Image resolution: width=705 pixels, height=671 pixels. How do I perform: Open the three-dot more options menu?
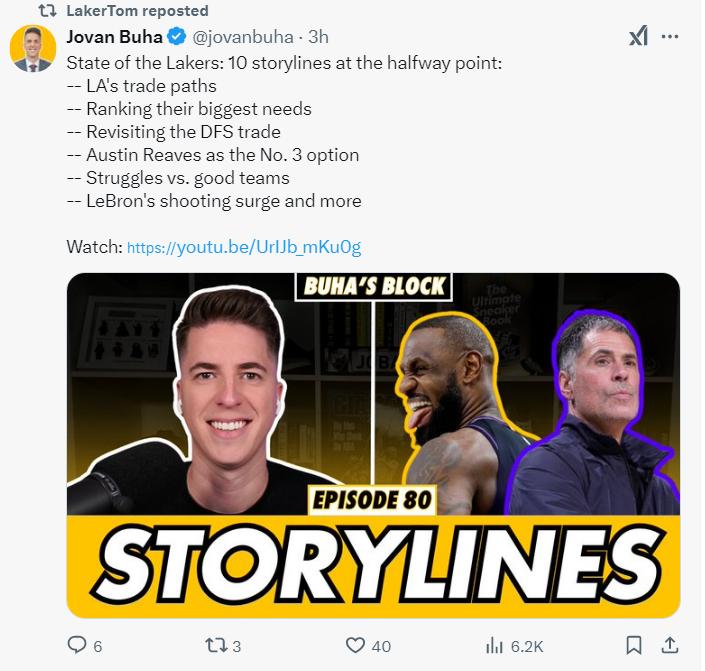click(x=670, y=36)
